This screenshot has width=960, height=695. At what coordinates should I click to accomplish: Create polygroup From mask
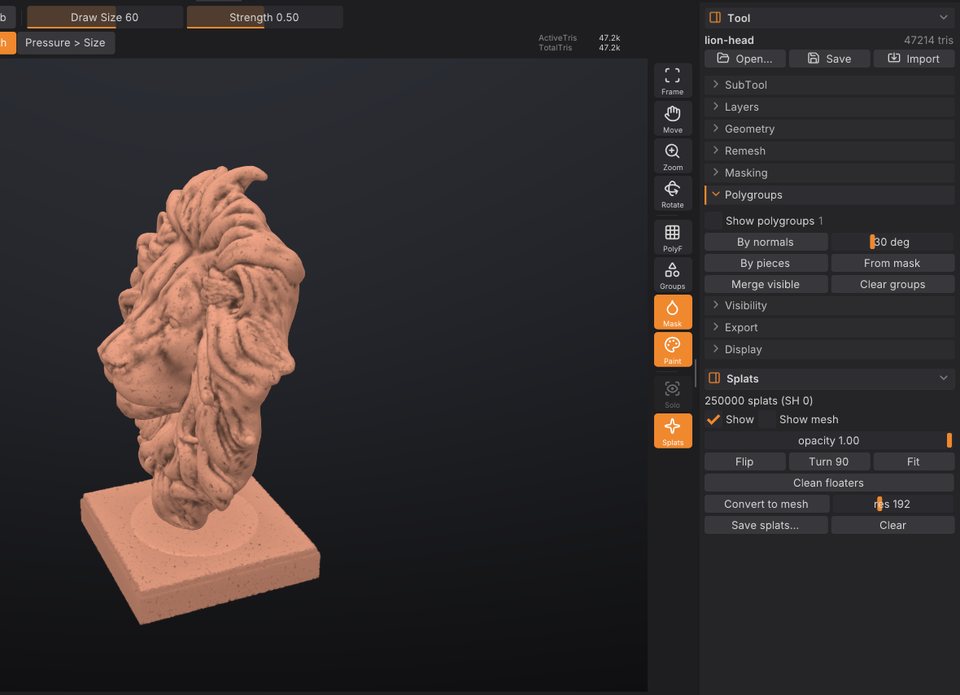point(892,263)
